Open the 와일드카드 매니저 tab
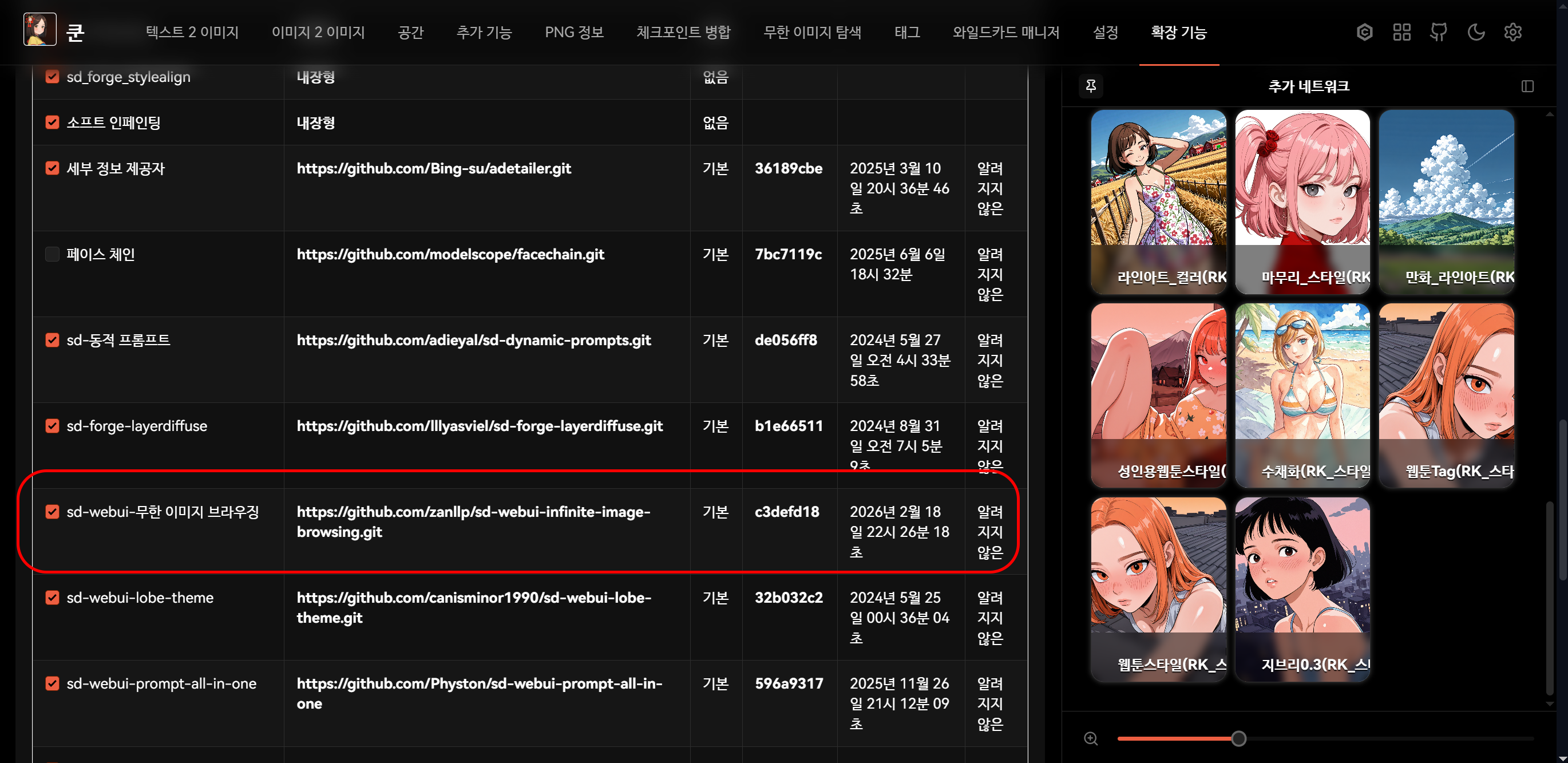 (1005, 32)
